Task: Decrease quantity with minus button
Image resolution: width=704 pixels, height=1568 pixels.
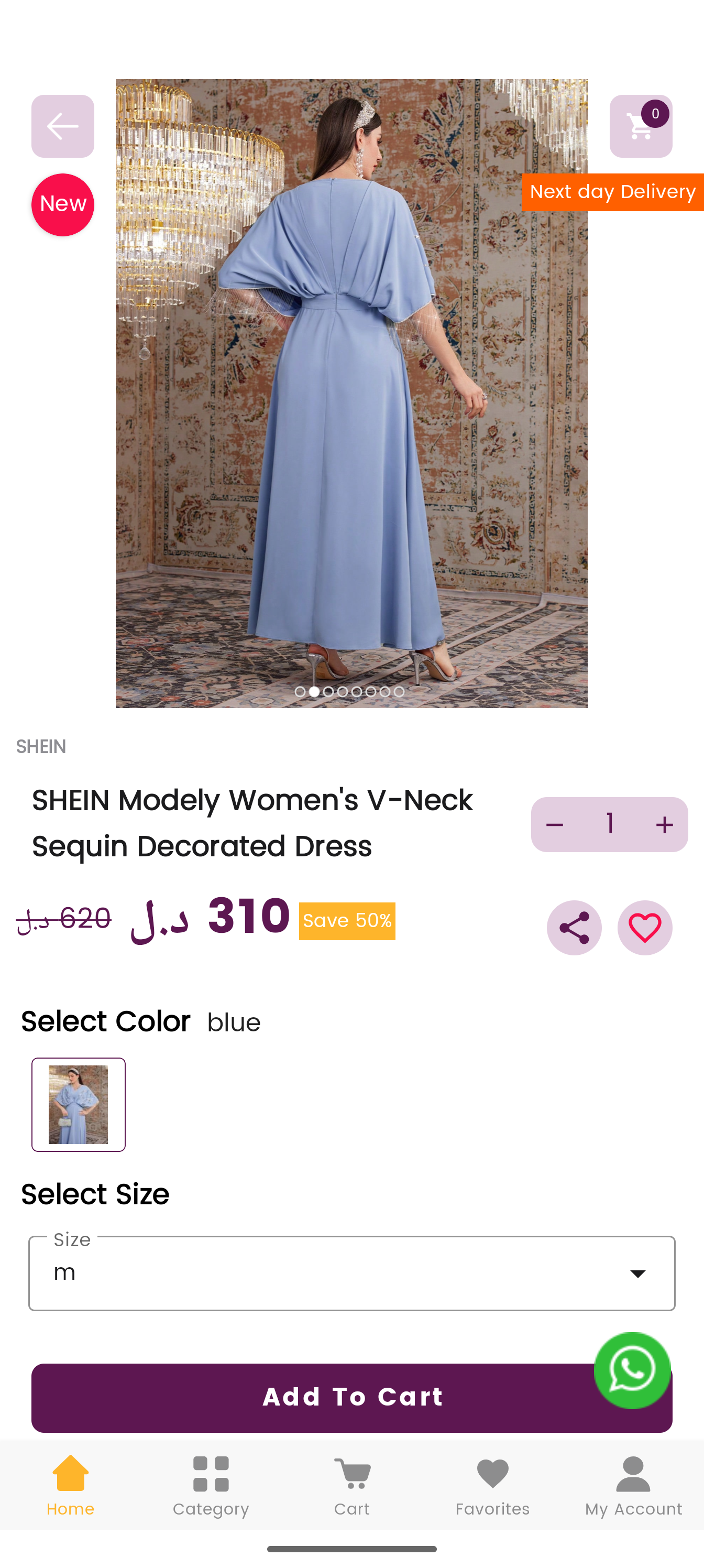Action: click(x=555, y=825)
